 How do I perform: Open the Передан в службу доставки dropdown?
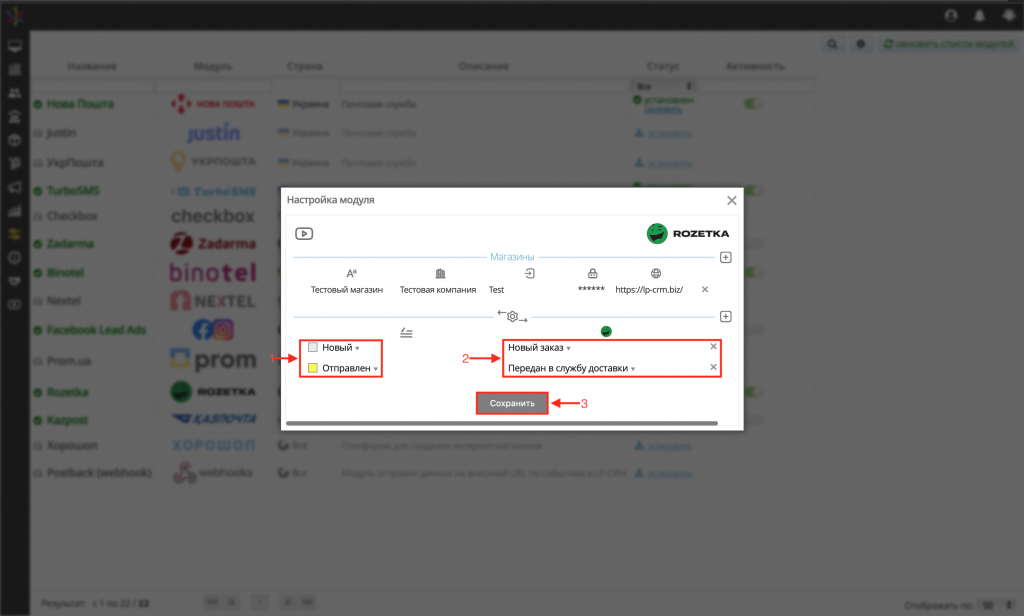(x=571, y=368)
